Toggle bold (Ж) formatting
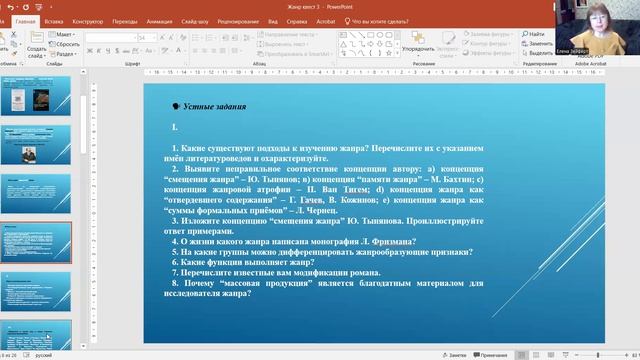The image size is (640, 360). 89,51
